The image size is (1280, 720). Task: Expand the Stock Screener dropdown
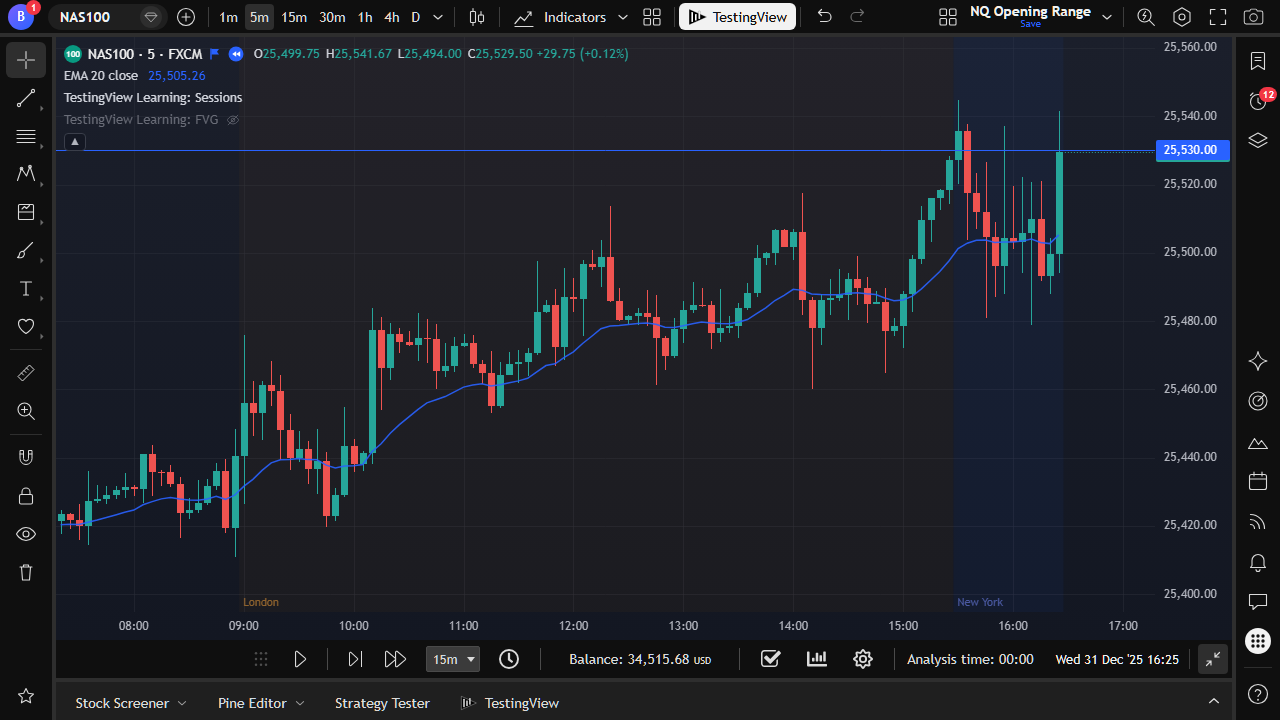(181, 703)
